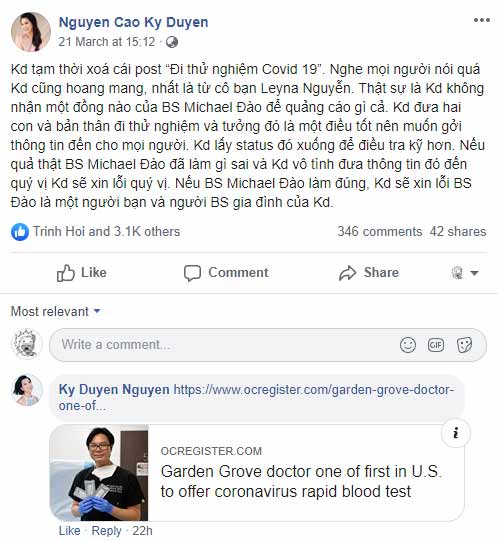The height and width of the screenshot is (541, 498).
Task: Open the sticker picker icon
Action: click(464, 345)
